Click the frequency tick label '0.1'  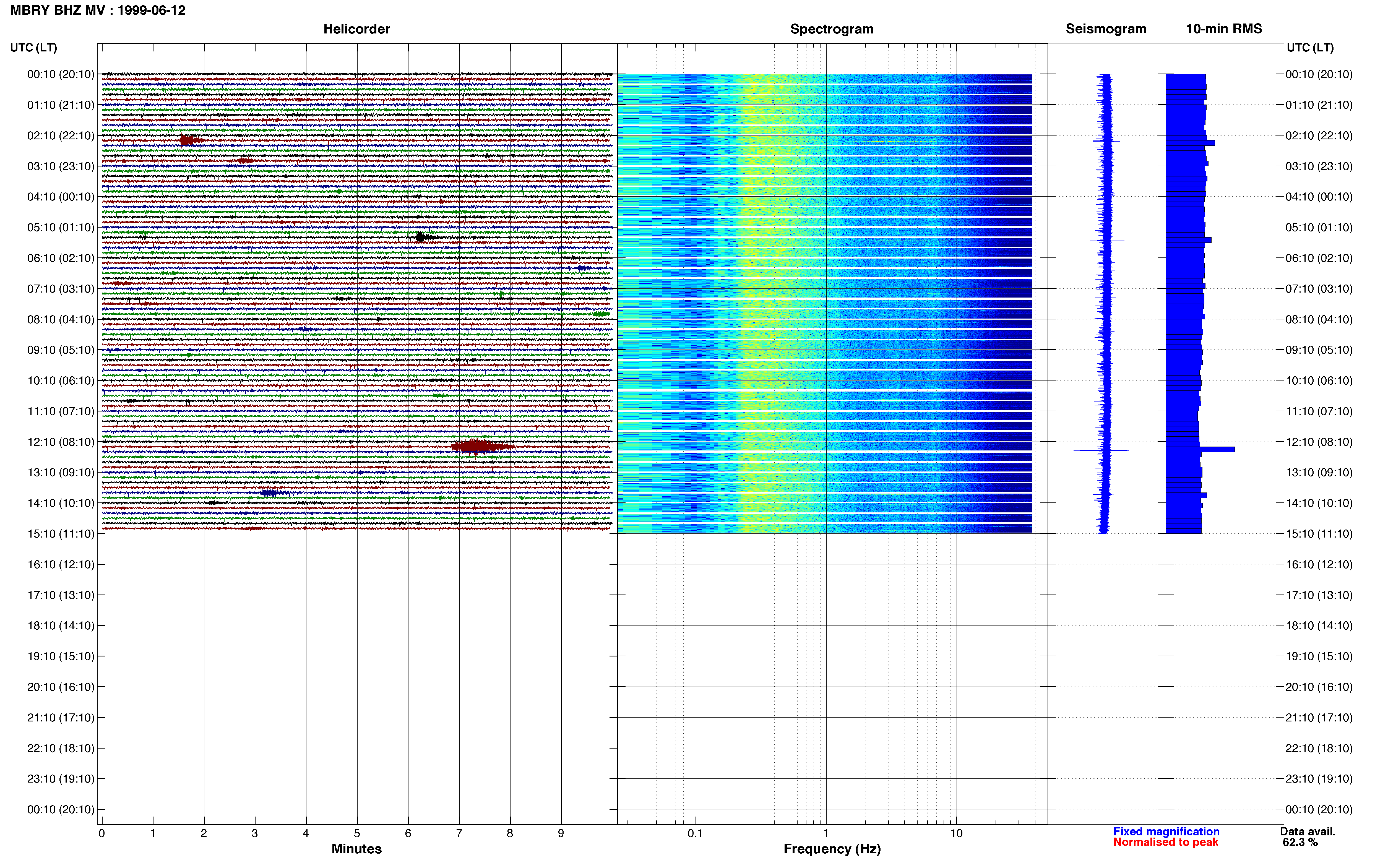(x=695, y=833)
